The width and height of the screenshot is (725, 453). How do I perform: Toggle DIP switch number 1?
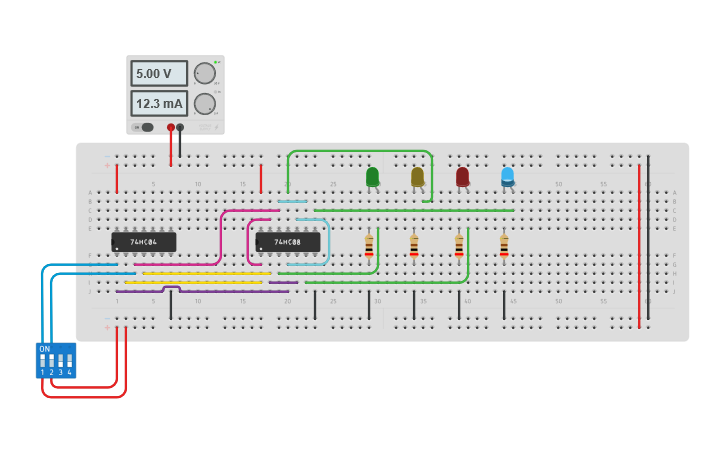tap(43, 361)
